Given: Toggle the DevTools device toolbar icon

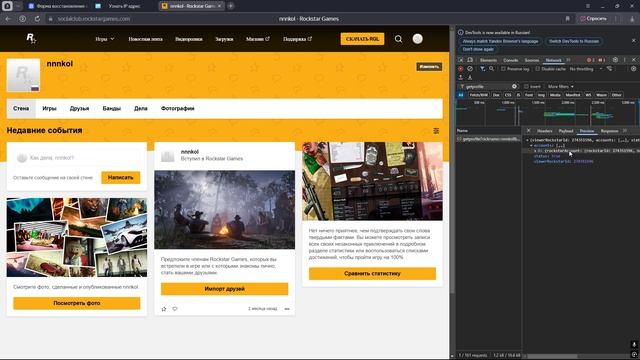Looking at the screenshot, I should coord(470,60).
